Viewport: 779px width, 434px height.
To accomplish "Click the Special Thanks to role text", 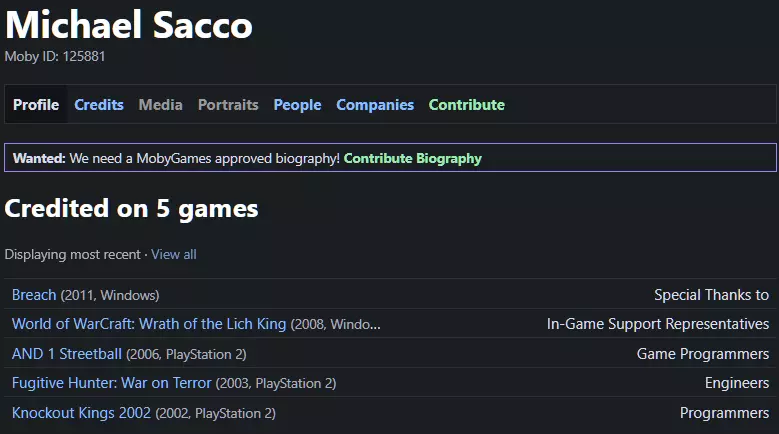I will [711, 295].
